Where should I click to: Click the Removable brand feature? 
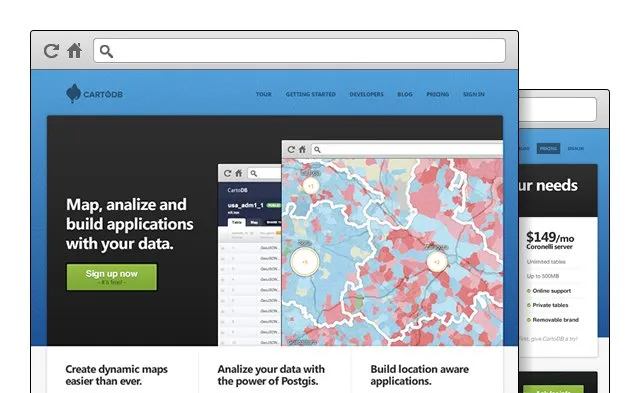point(553,320)
